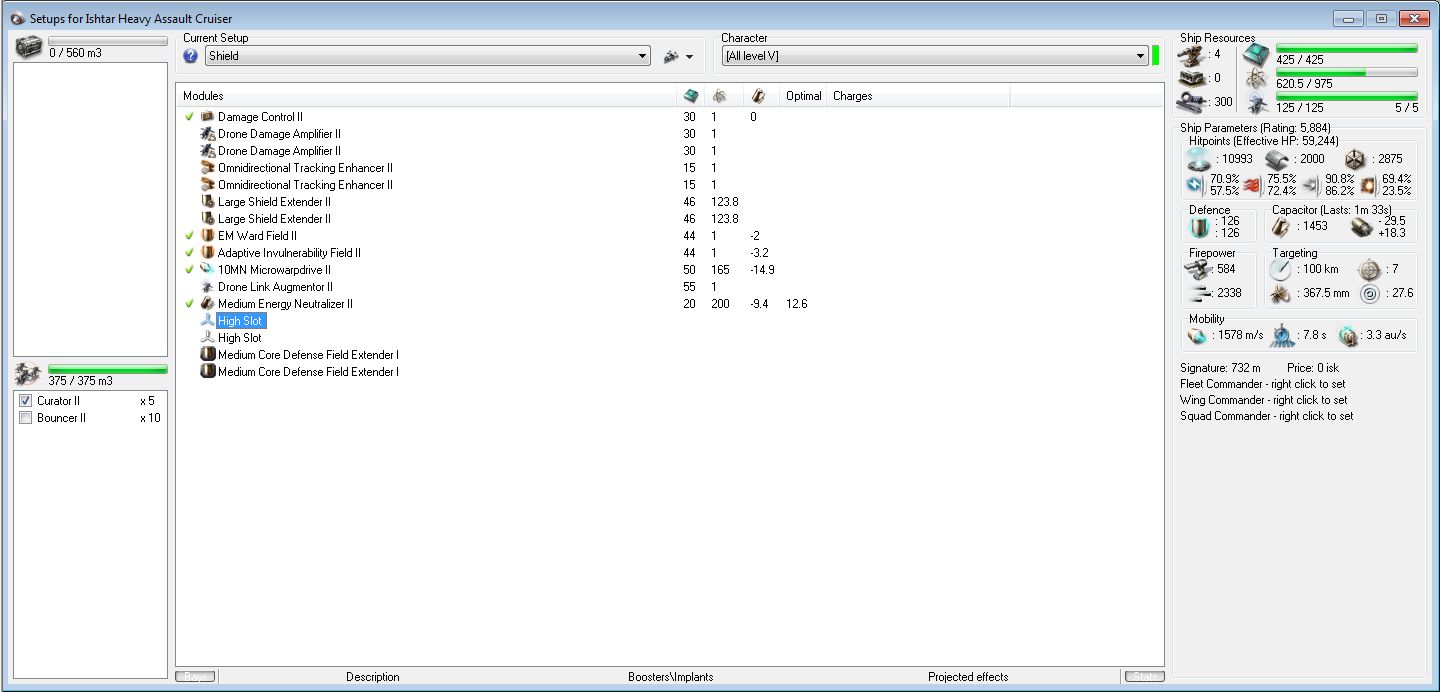Click the velocity icon showing 1578 m/s
1440x692 pixels.
point(1198,335)
